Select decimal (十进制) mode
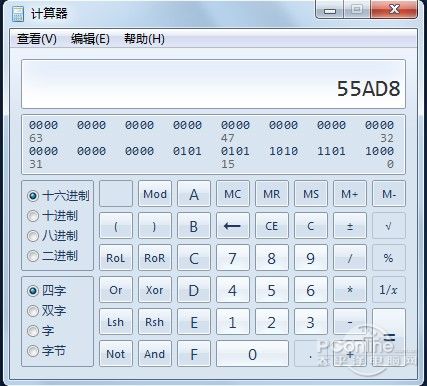427x386 pixels. pyautogui.click(x=52, y=216)
